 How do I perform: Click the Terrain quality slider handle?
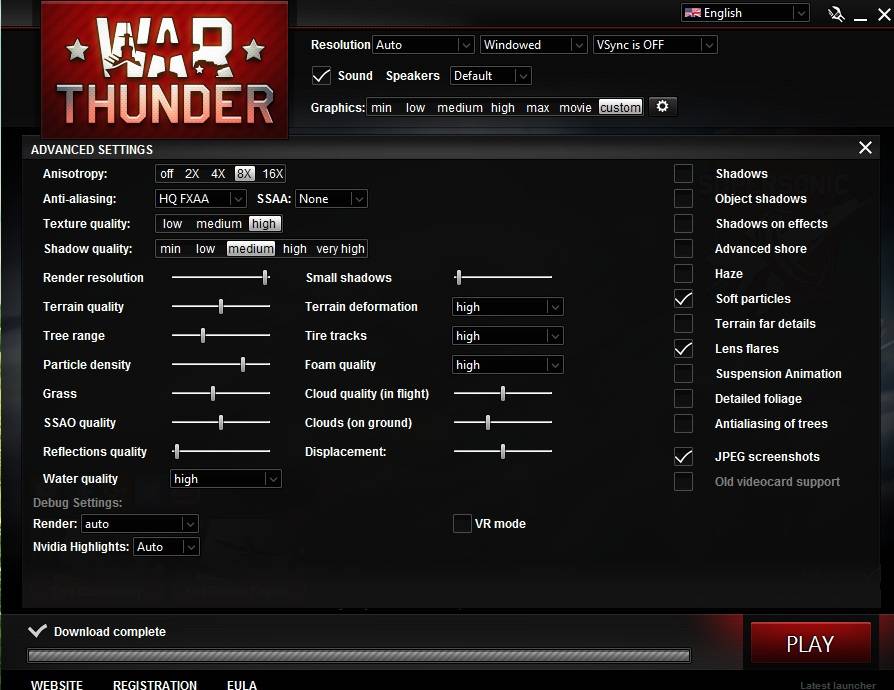[x=221, y=306]
